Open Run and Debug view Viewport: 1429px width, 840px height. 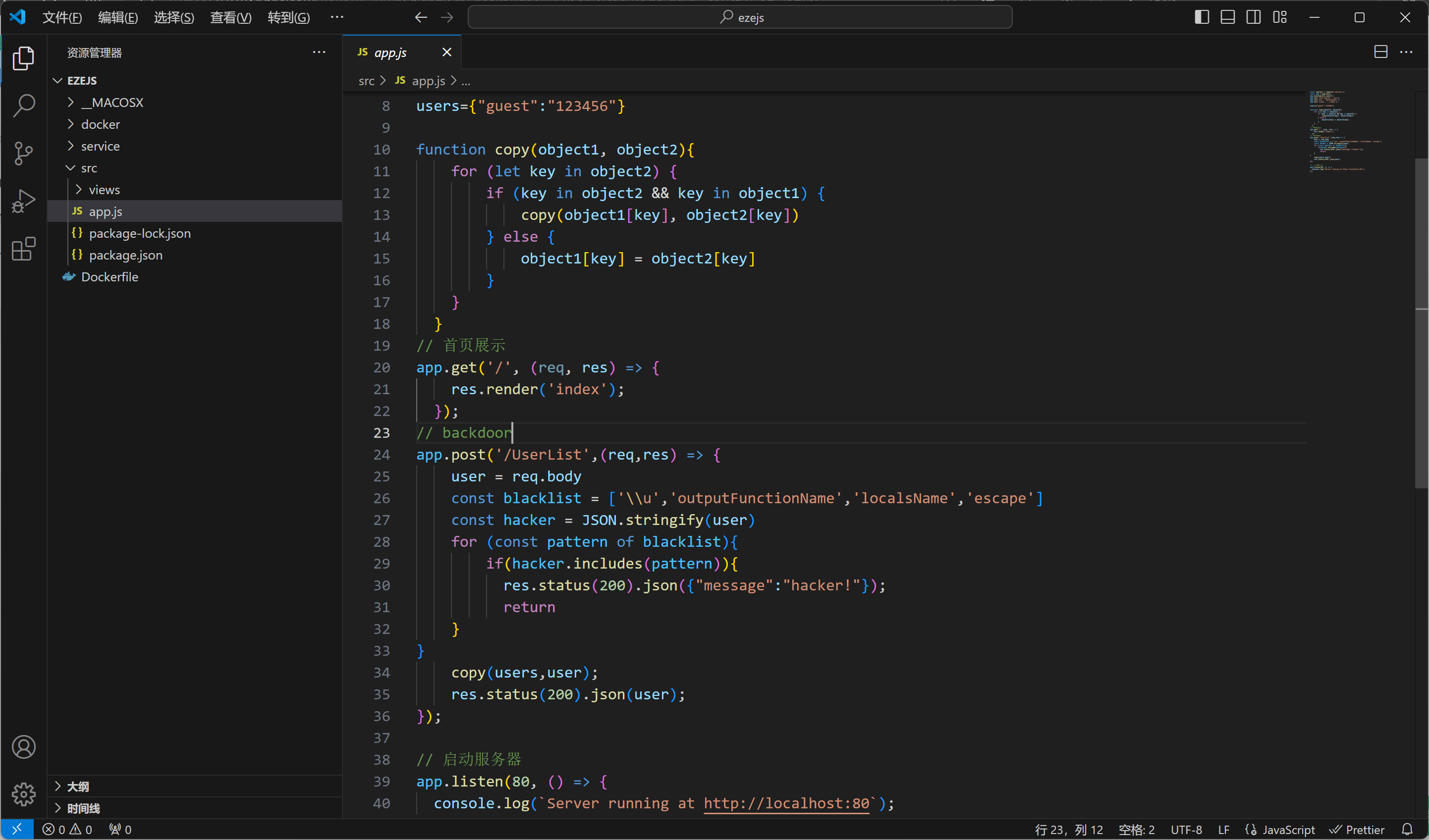point(23,201)
